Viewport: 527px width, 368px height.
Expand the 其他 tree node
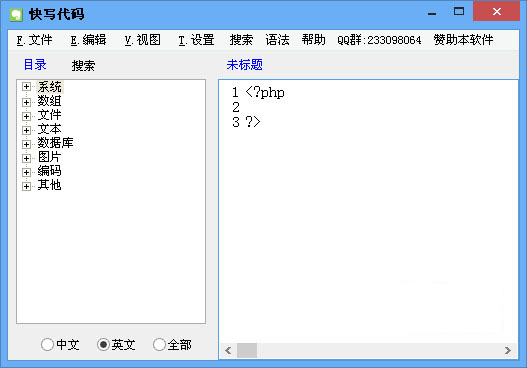[26, 186]
